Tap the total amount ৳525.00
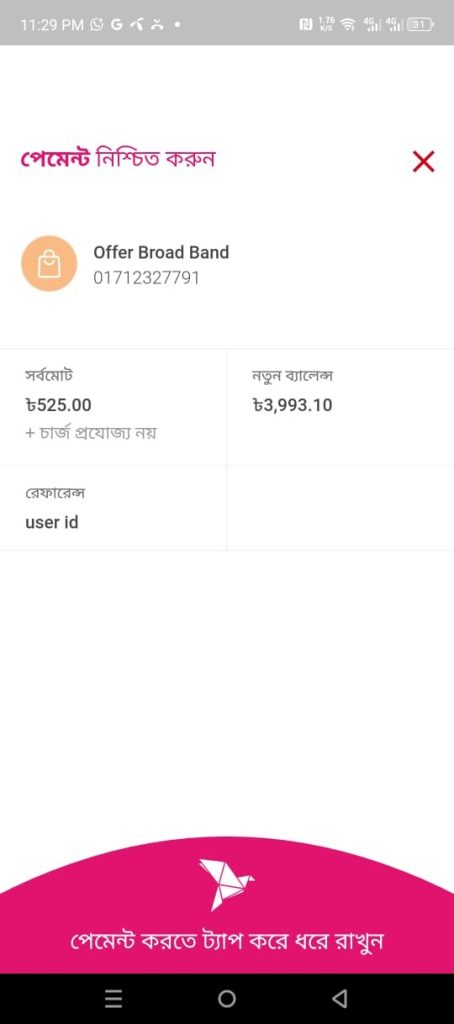 click(58, 406)
